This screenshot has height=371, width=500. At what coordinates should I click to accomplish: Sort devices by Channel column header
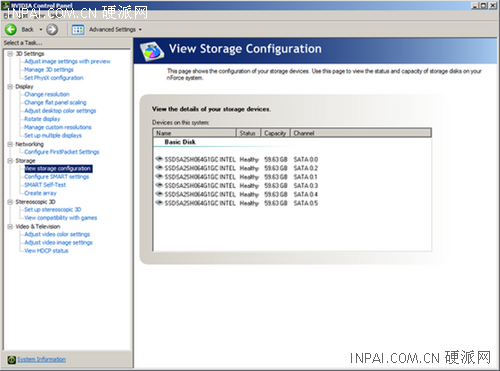[361, 133]
